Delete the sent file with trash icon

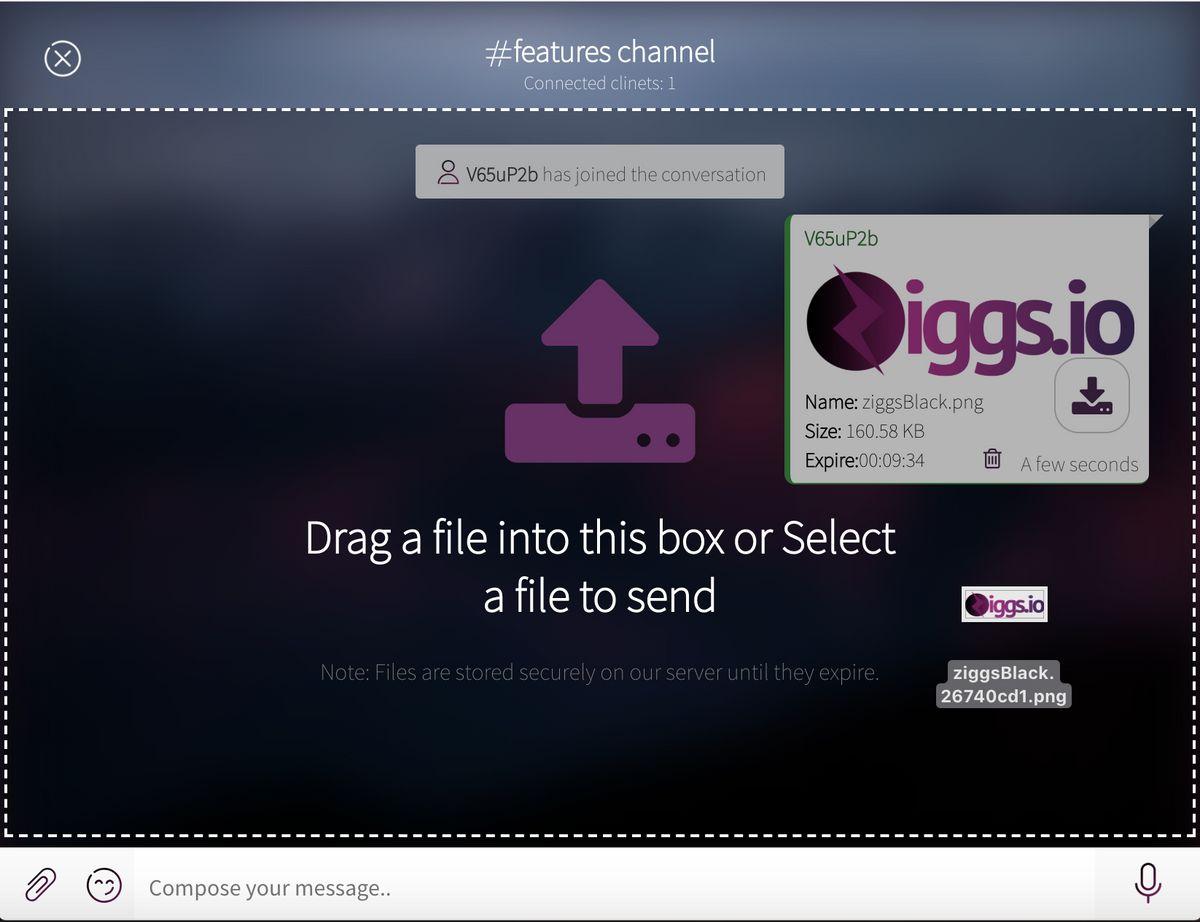click(x=992, y=459)
